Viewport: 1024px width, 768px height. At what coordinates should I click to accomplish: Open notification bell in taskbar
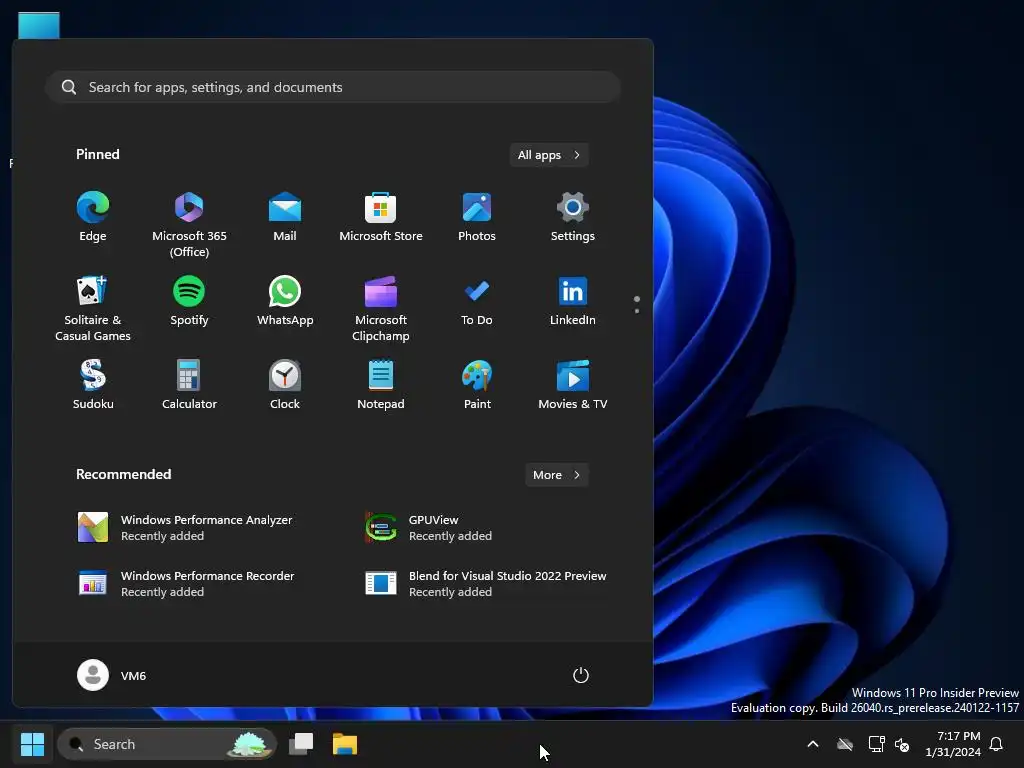(996, 744)
